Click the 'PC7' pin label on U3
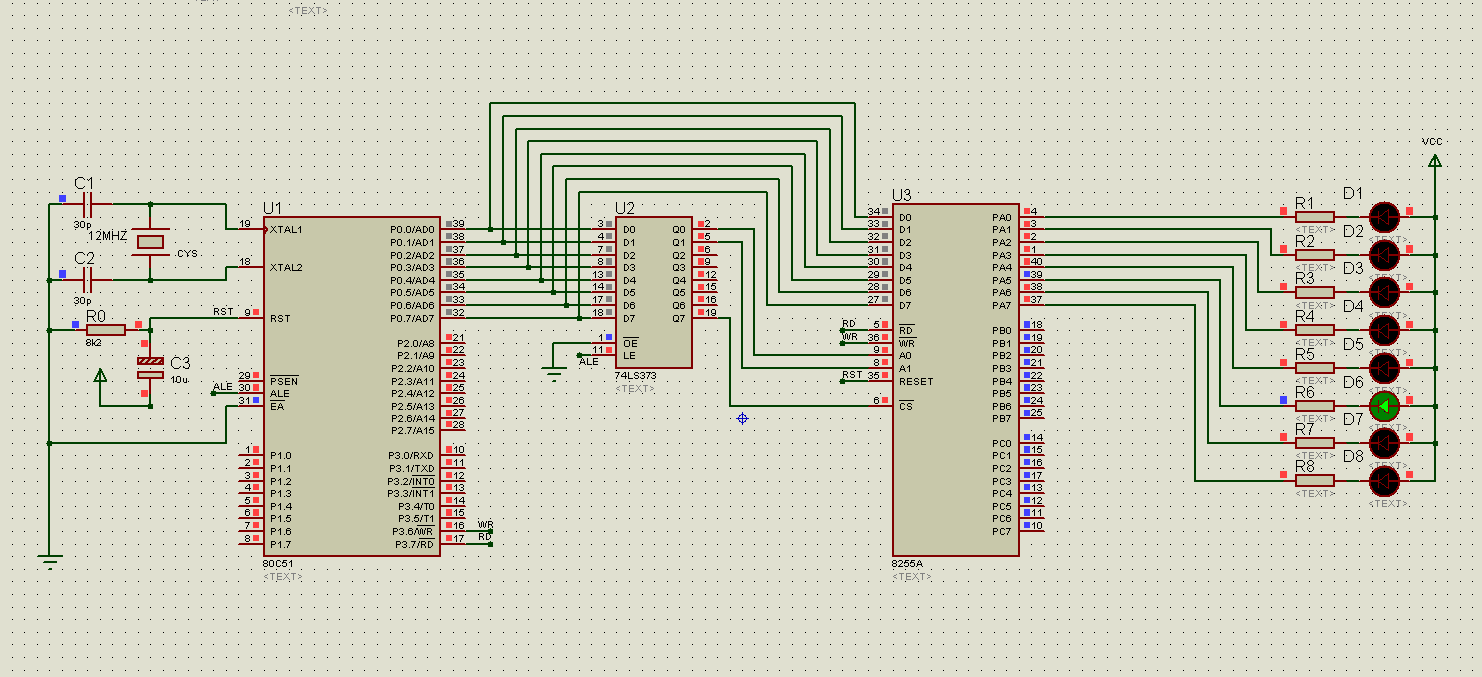Image resolution: width=1482 pixels, height=677 pixels. (x=1001, y=531)
